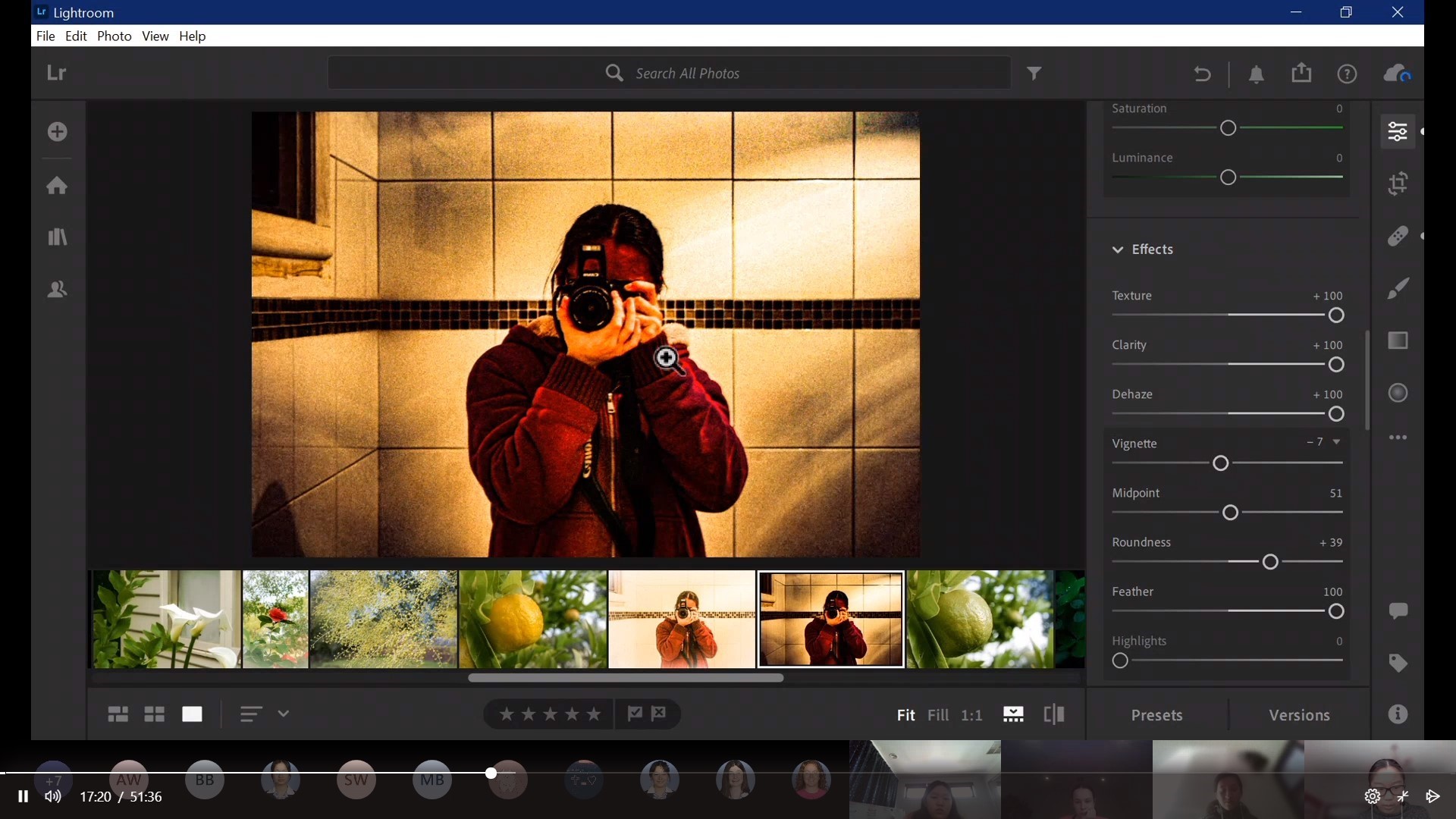Click the Texture slider handle
The image size is (1456, 819).
point(1336,315)
